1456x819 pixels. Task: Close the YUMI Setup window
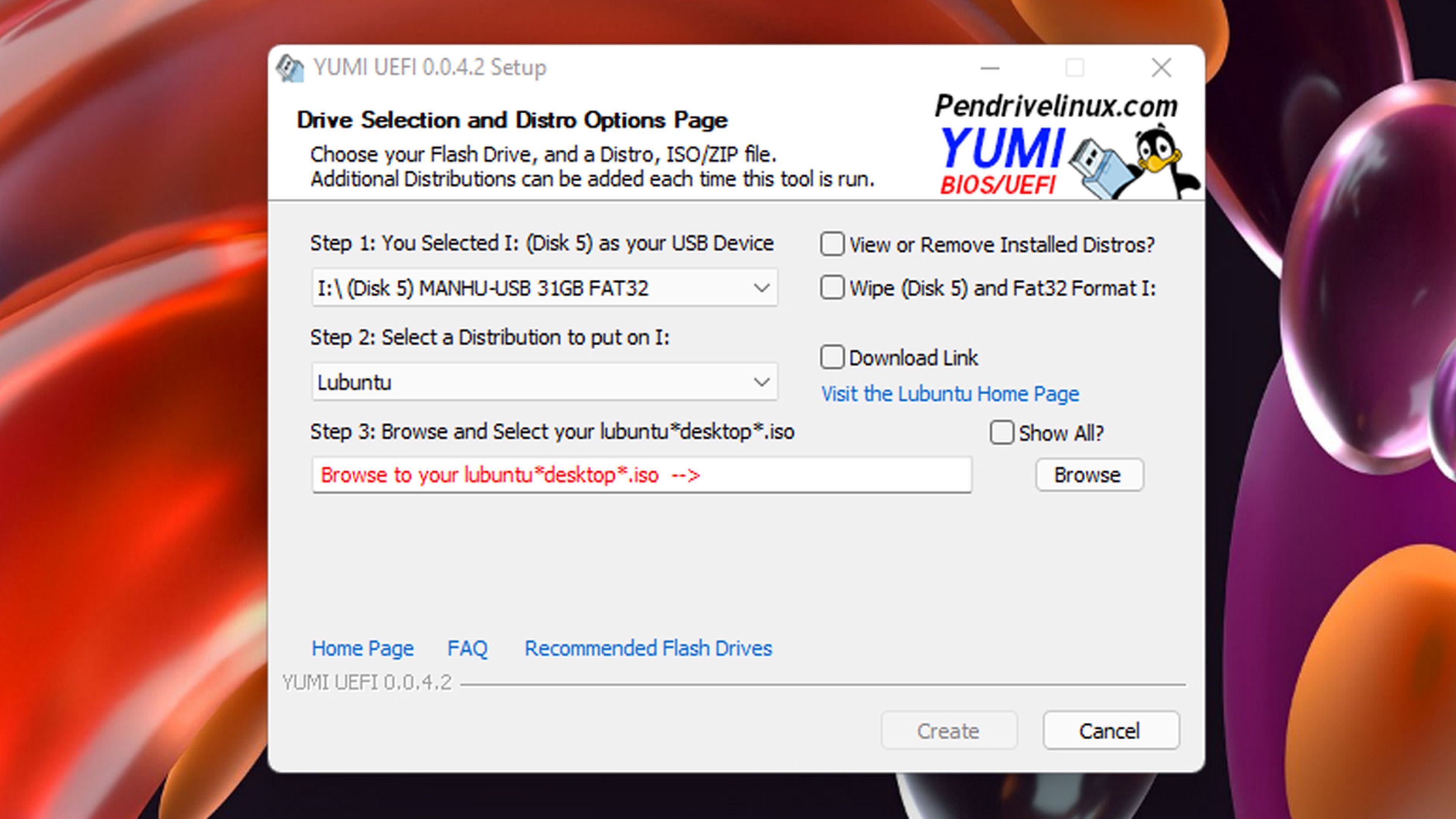(1161, 68)
